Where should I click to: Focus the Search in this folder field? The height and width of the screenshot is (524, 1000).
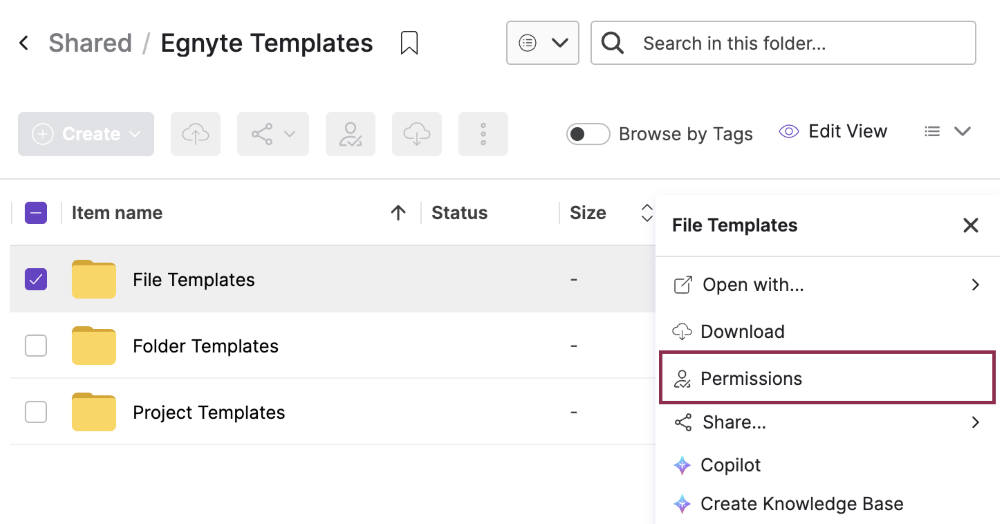783,43
